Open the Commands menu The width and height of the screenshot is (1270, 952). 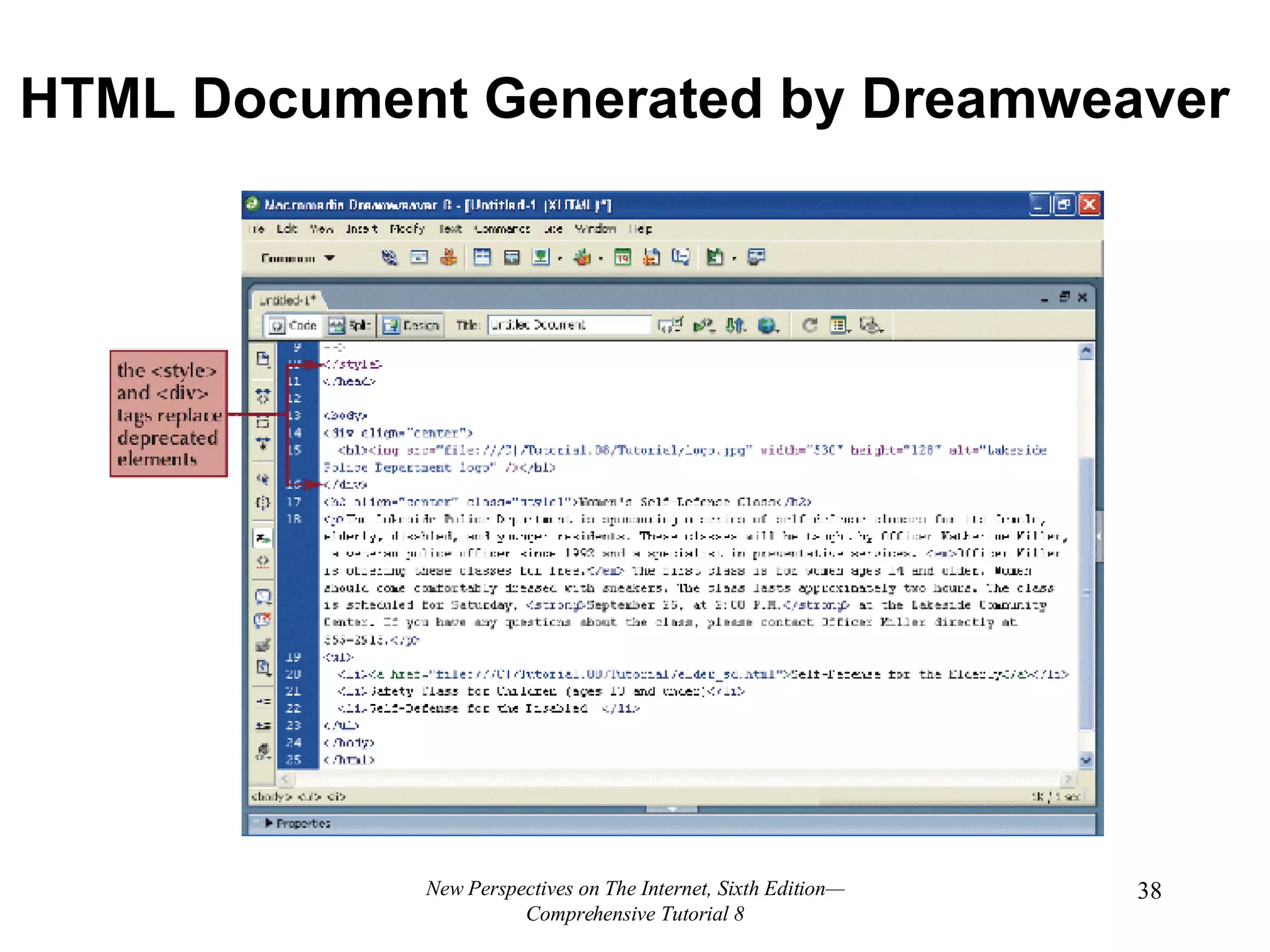tap(502, 229)
